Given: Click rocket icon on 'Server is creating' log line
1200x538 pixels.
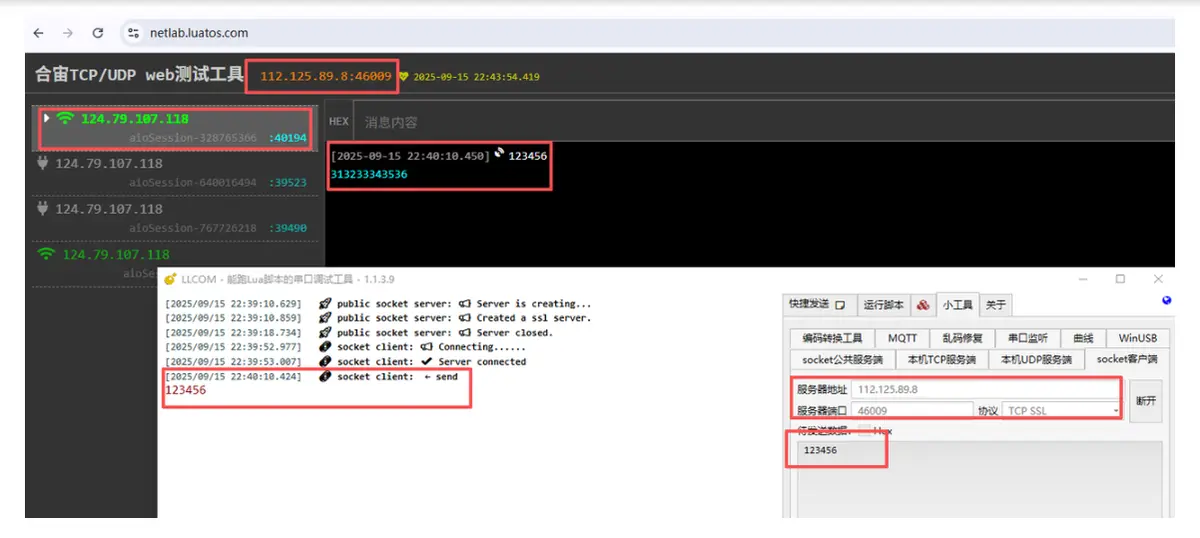Looking at the screenshot, I should pyautogui.click(x=325, y=303).
